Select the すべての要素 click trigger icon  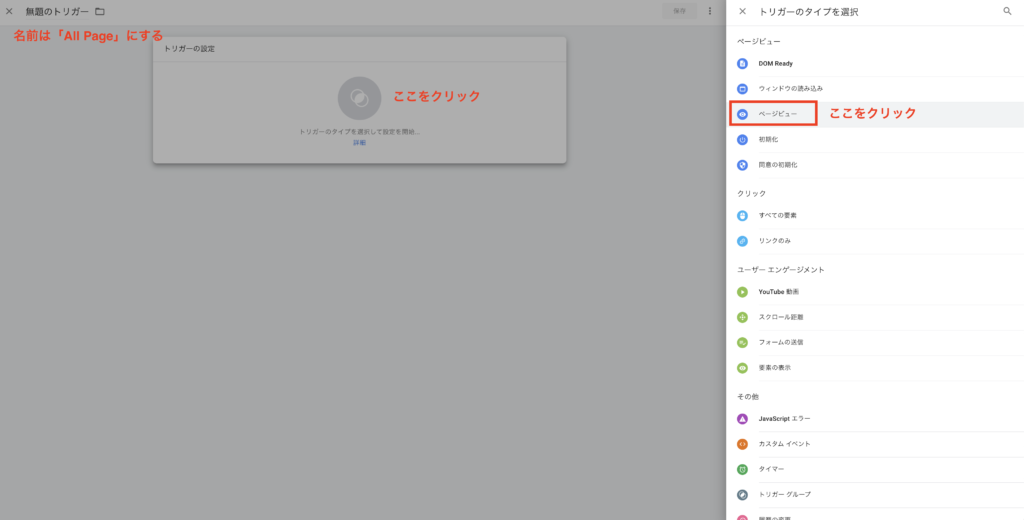[x=742, y=215]
